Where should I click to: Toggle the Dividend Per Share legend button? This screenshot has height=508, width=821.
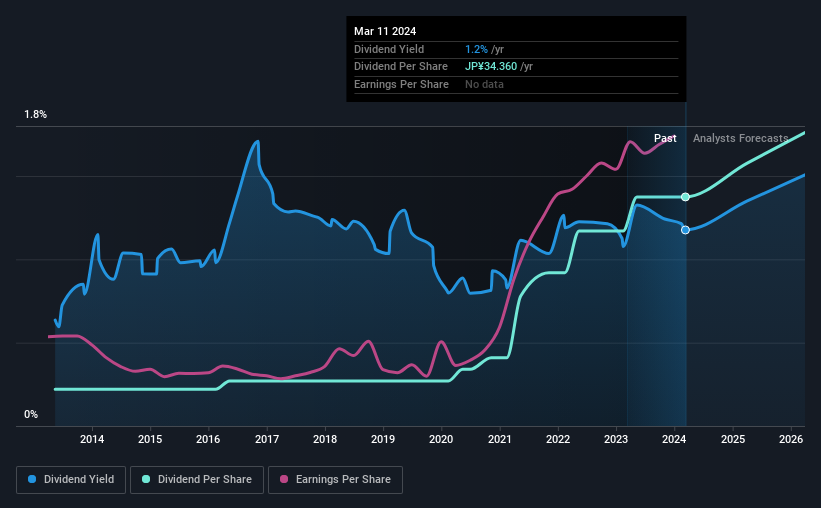tap(197, 480)
